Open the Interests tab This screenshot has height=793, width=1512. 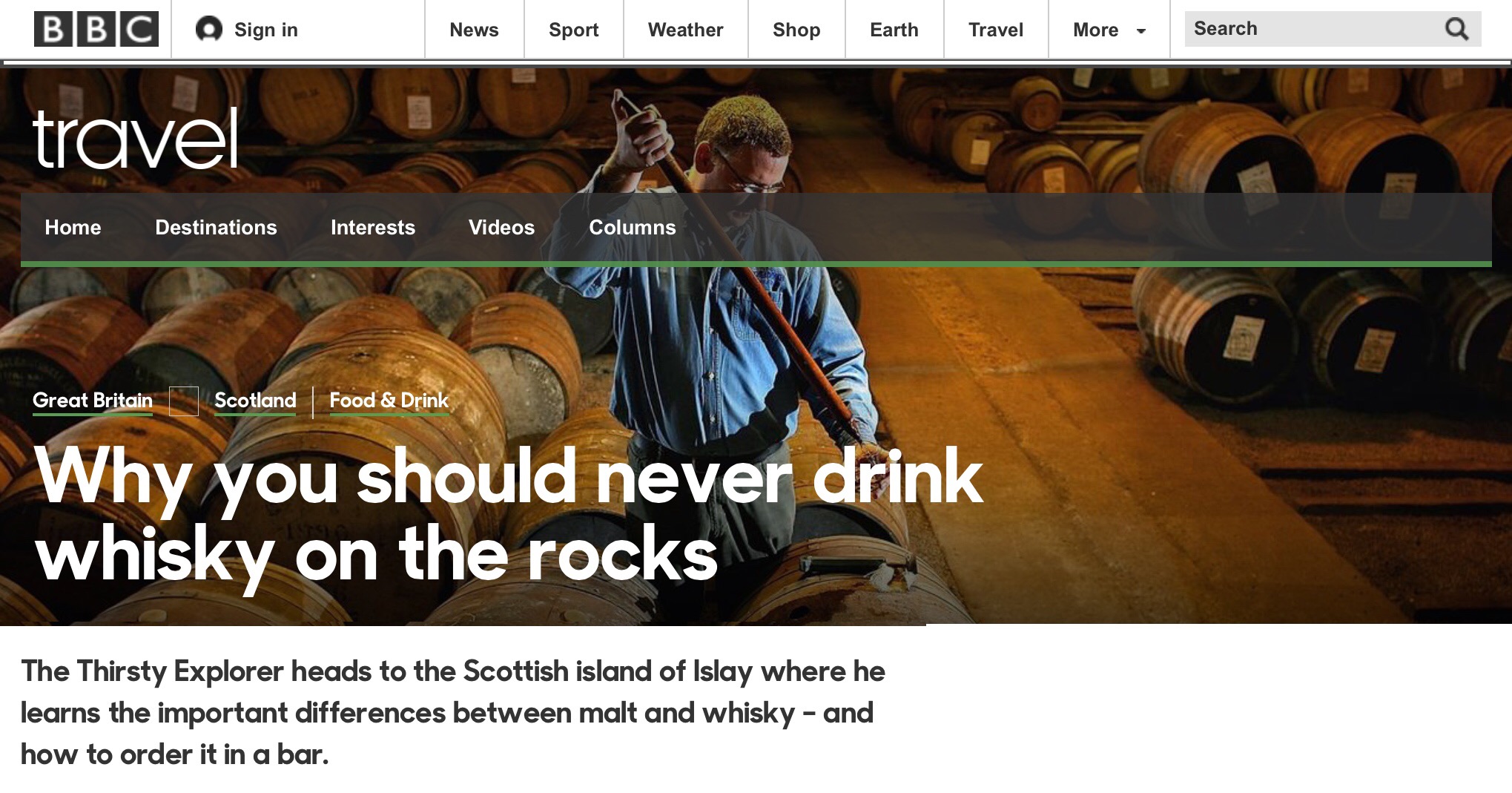coord(372,227)
